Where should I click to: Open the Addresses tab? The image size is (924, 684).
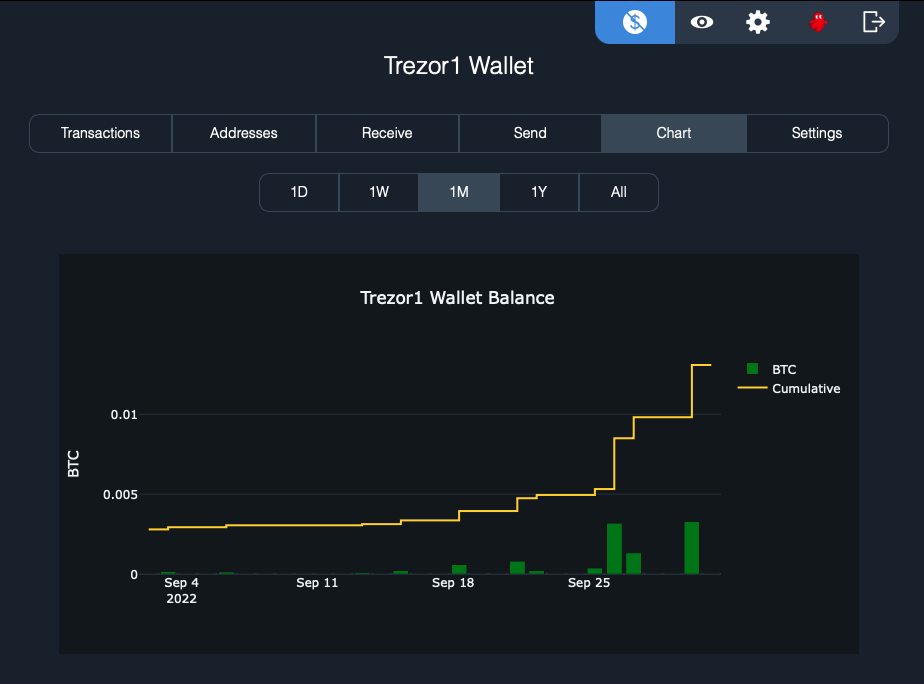243,132
